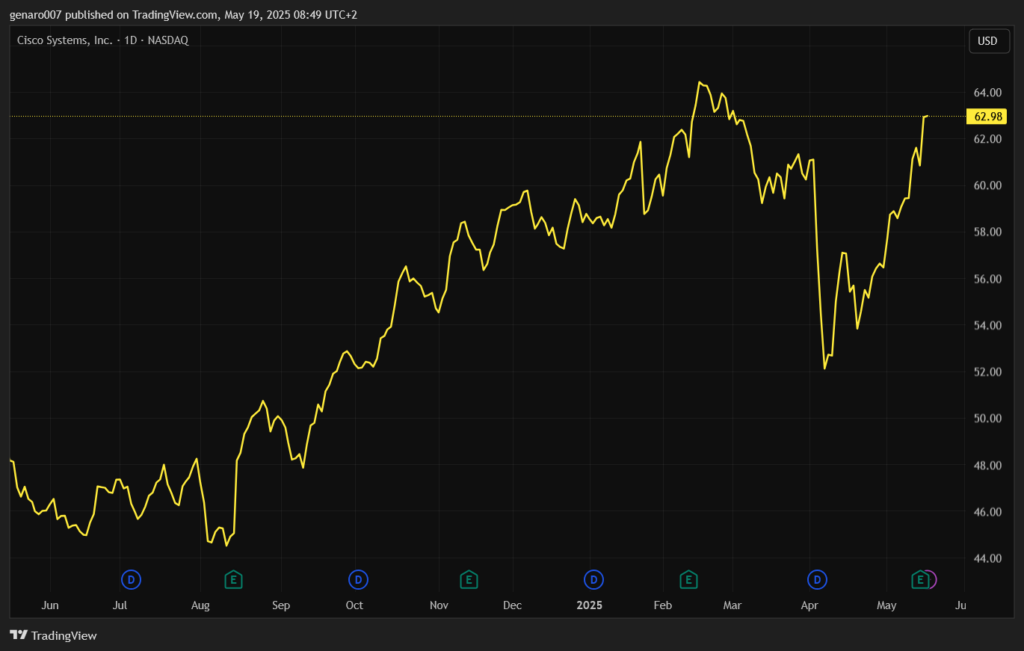Click the 62.98 current price label

point(988,116)
